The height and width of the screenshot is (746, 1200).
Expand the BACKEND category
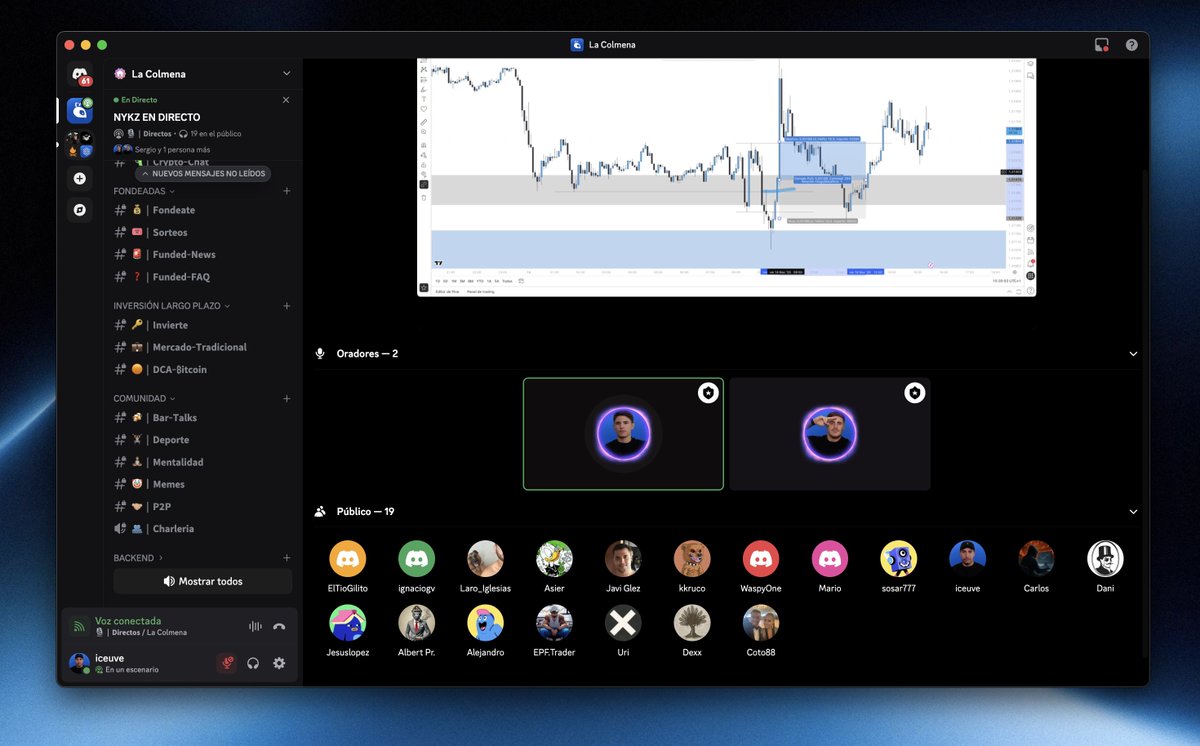pos(138,558)
